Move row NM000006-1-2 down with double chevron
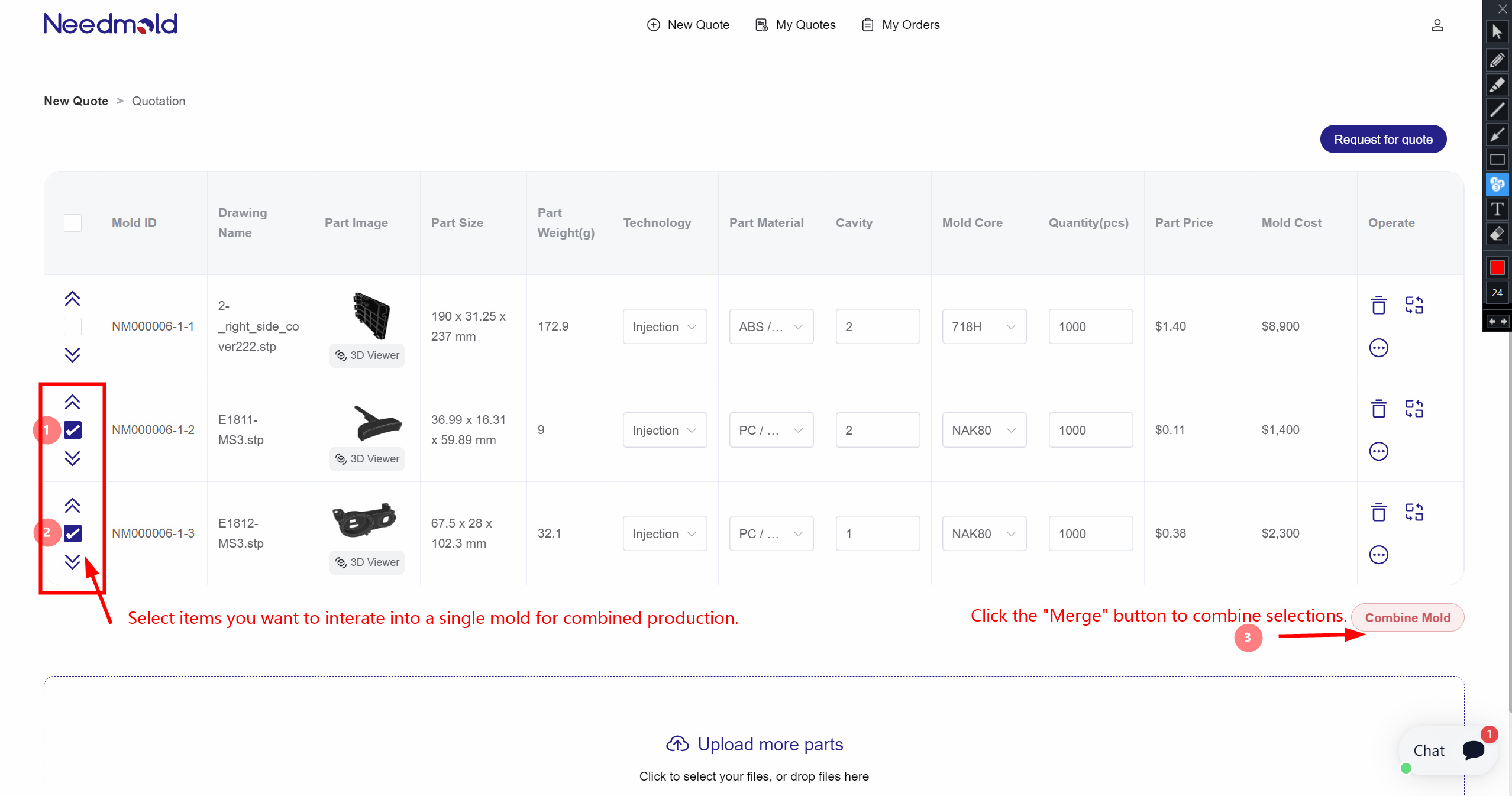Screen dimensions: 1512x796 72,458
